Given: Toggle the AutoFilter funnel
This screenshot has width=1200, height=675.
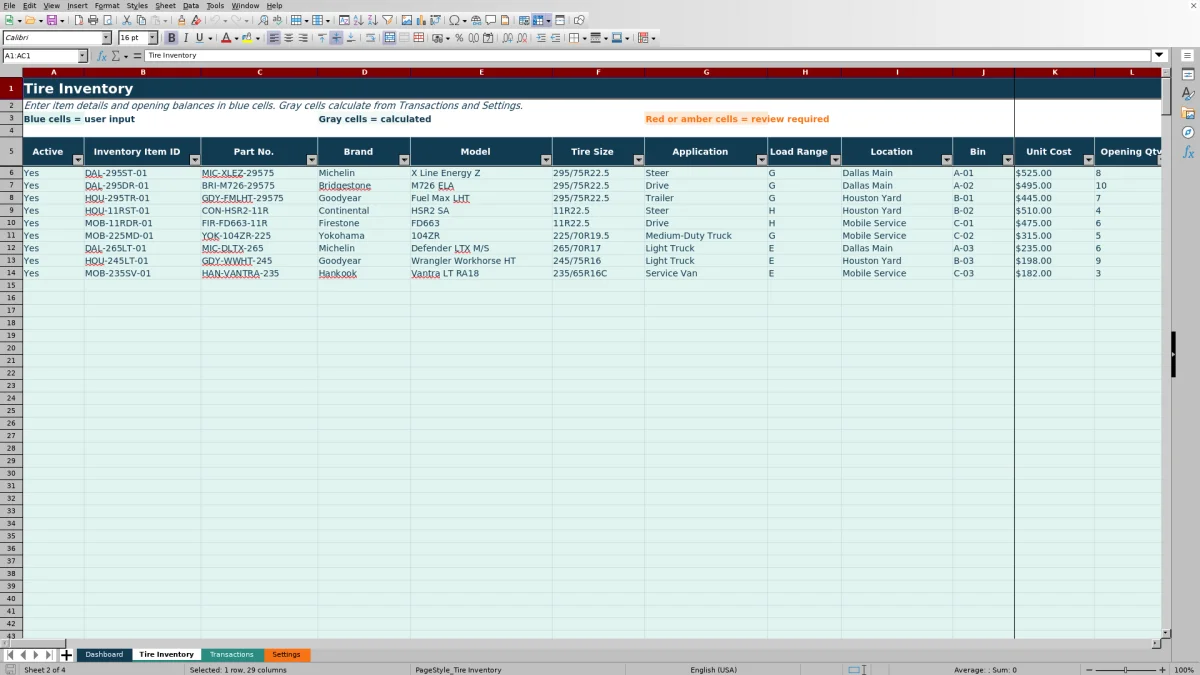Looking at the screenshot, I should point(387,20).
